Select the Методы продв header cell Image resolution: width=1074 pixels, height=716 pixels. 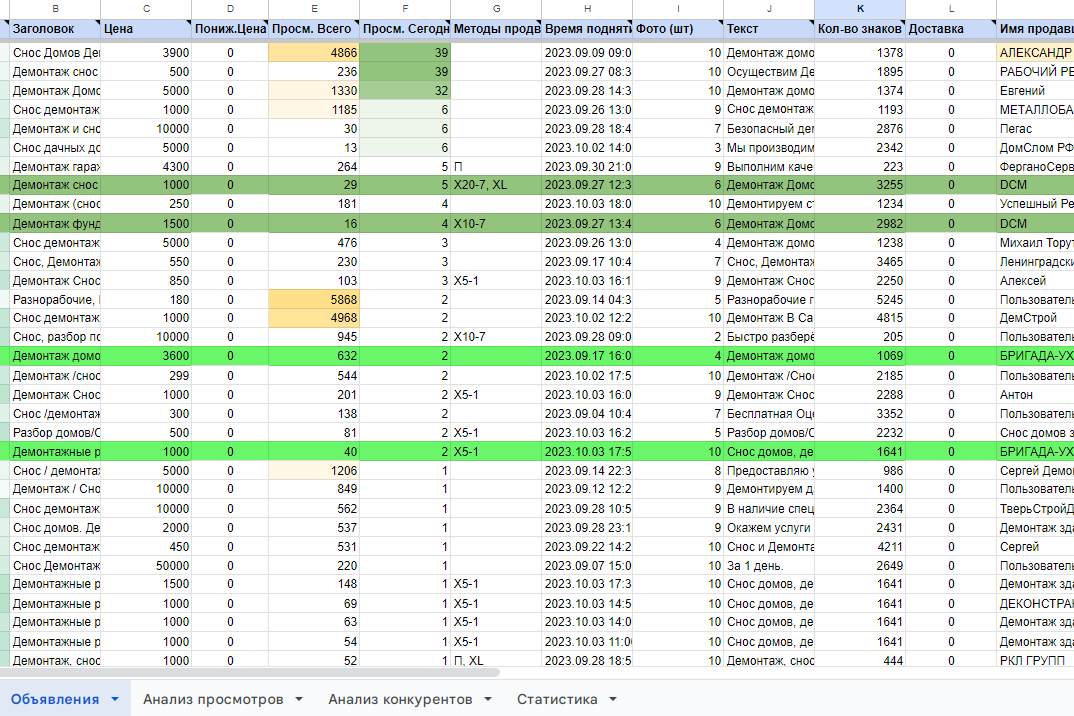[x=496, y=29]
